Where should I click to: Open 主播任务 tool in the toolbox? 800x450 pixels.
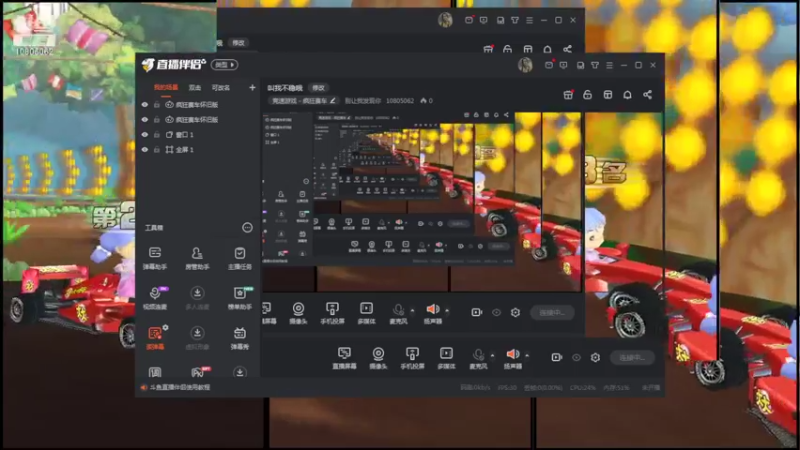pos(239,258)
